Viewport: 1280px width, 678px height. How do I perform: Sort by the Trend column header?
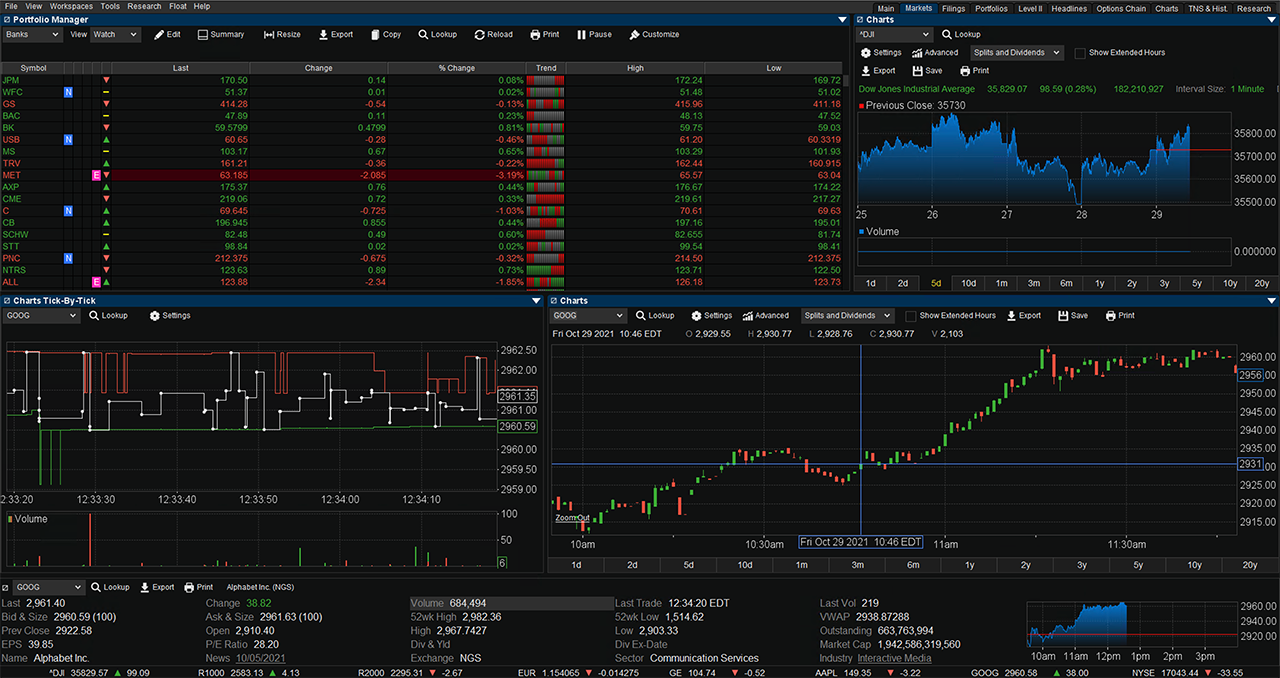pyautogui.click(x=546, y=68)
